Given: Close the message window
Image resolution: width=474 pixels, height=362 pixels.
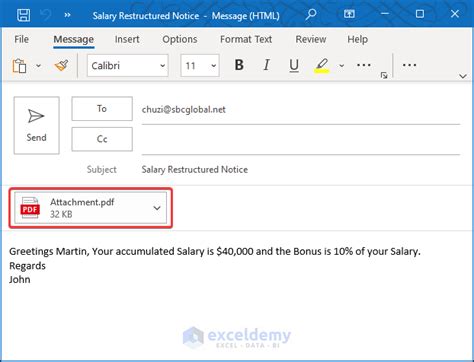Looking at the screenshot, I should tap(455, 14).
